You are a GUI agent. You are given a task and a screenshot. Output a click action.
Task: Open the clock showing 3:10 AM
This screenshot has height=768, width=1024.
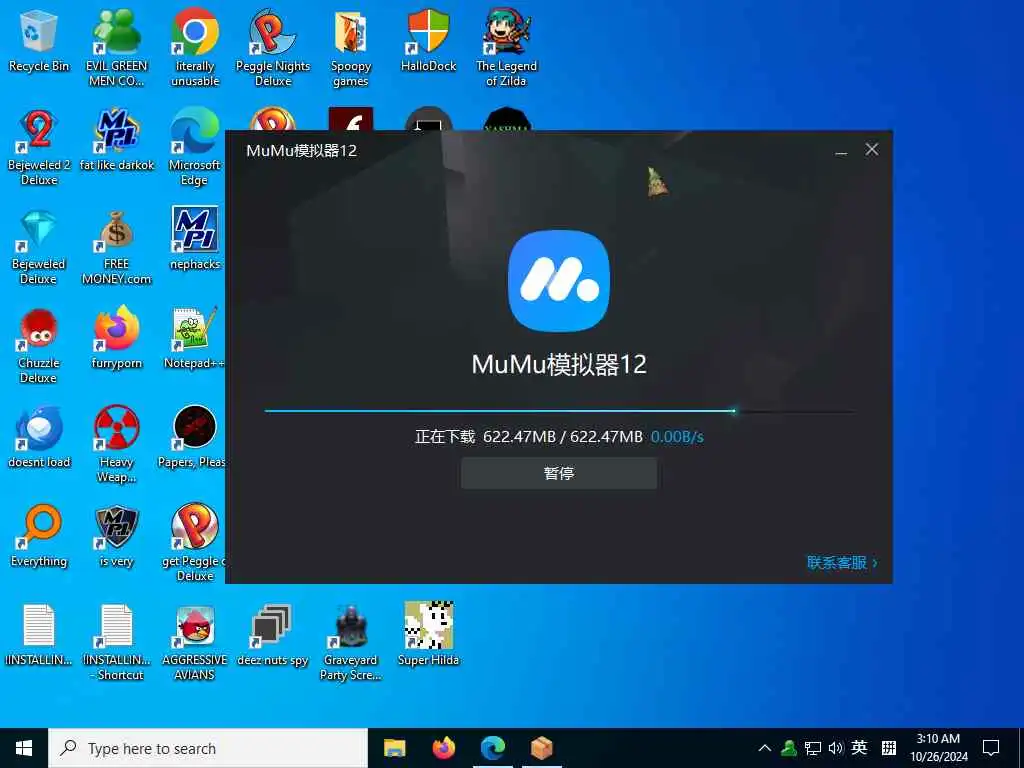click(x=938, y=748)
